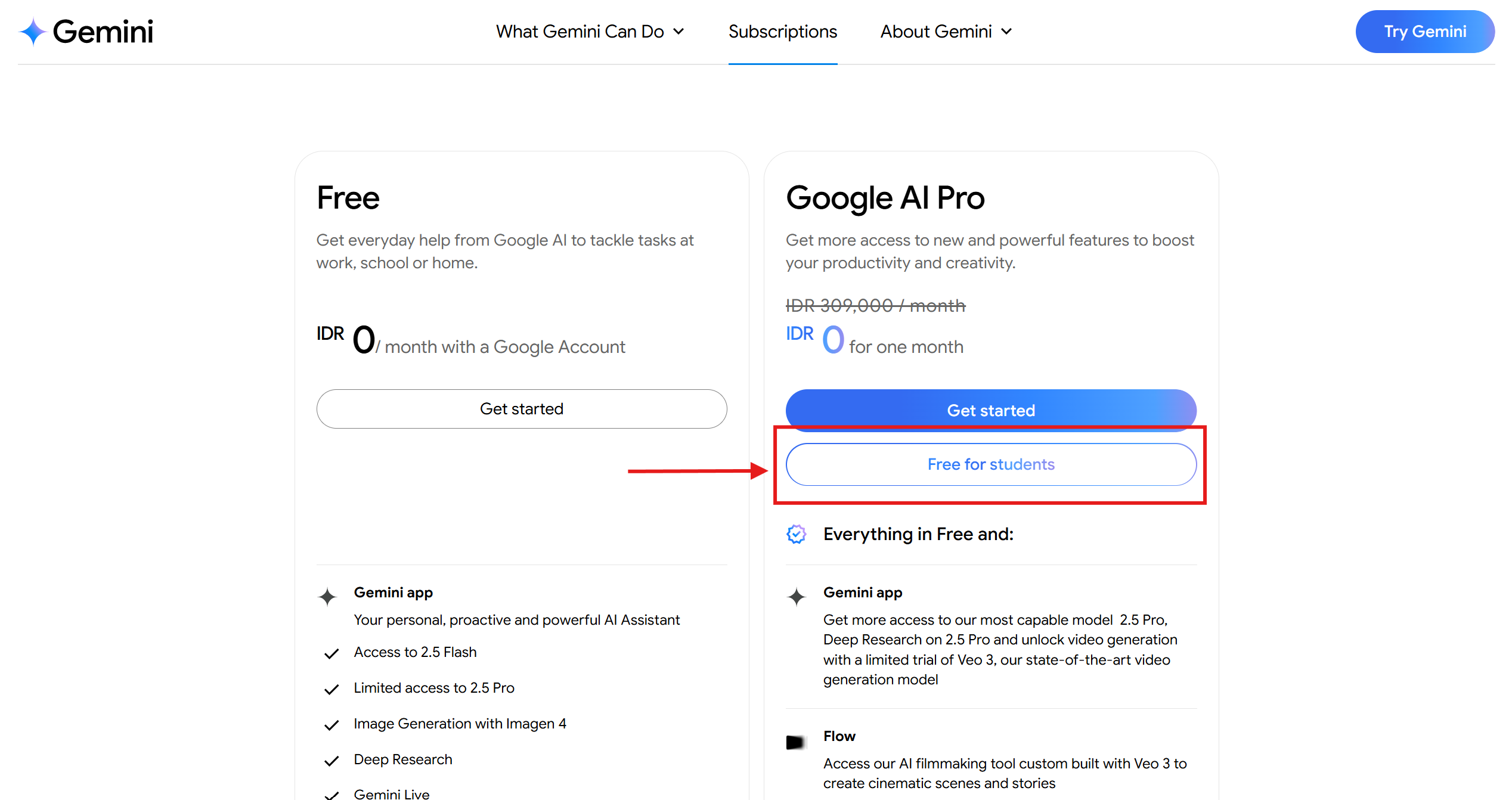
Task: Click the checkmark beside Deep Research
Action: [331, 761]
